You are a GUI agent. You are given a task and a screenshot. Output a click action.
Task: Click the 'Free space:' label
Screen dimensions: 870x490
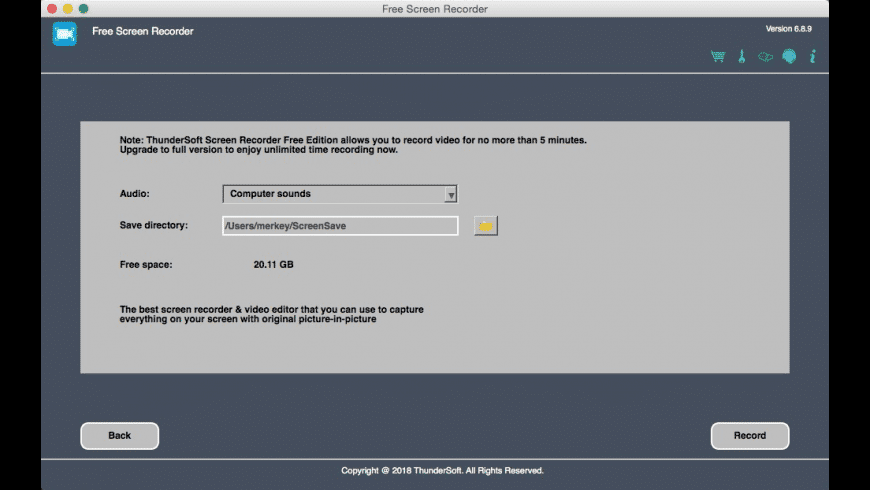coord(146,265)
